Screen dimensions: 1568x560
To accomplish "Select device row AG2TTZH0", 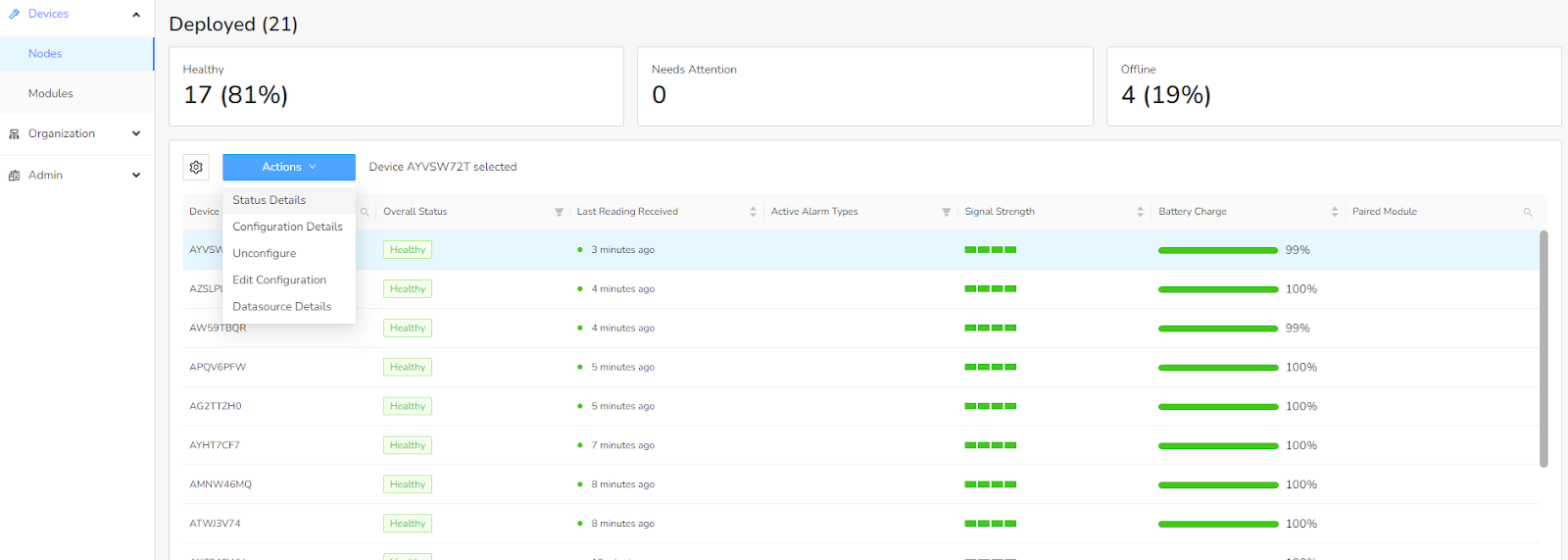I will coord(860,406).
